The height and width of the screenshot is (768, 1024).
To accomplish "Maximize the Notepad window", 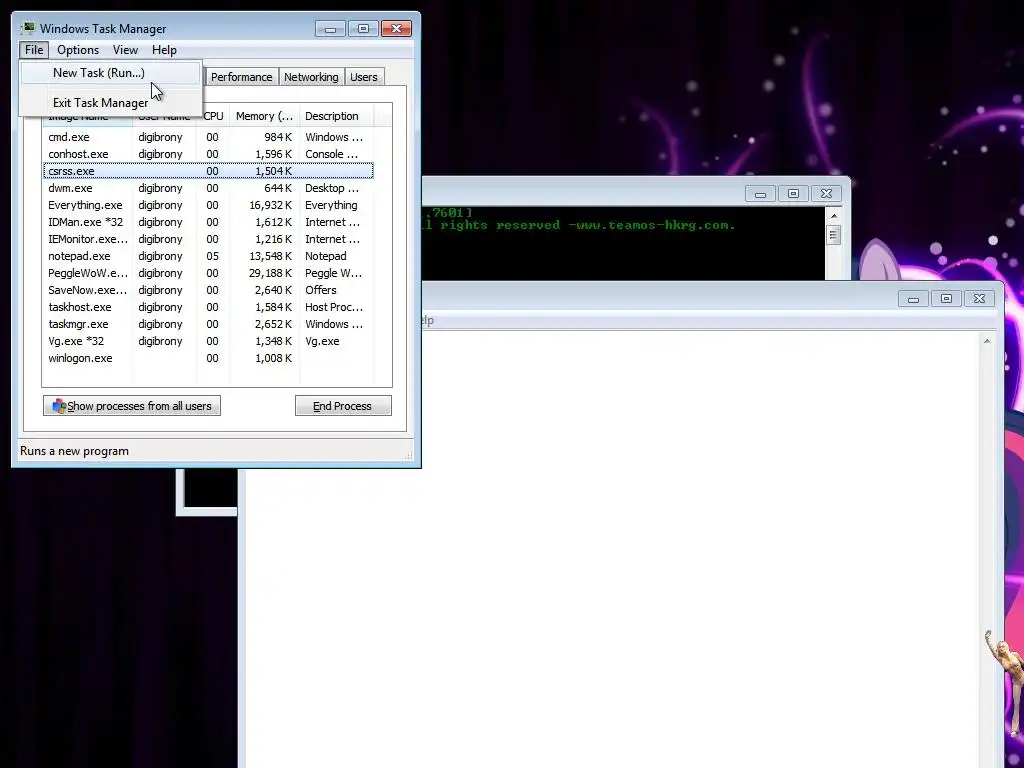I will 946,299.
